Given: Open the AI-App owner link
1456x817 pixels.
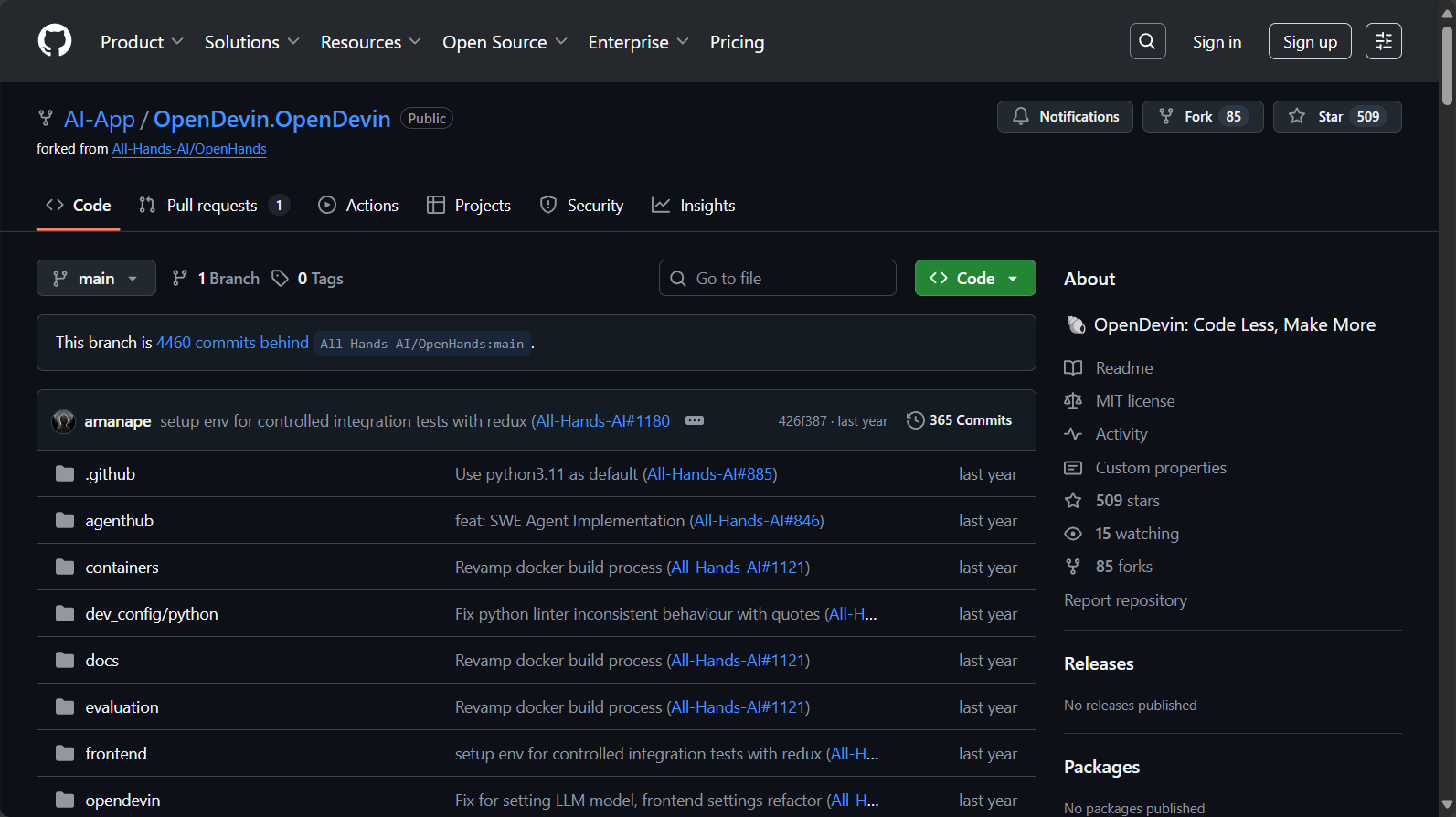Looking at the screenshot, I should (100, 119).
